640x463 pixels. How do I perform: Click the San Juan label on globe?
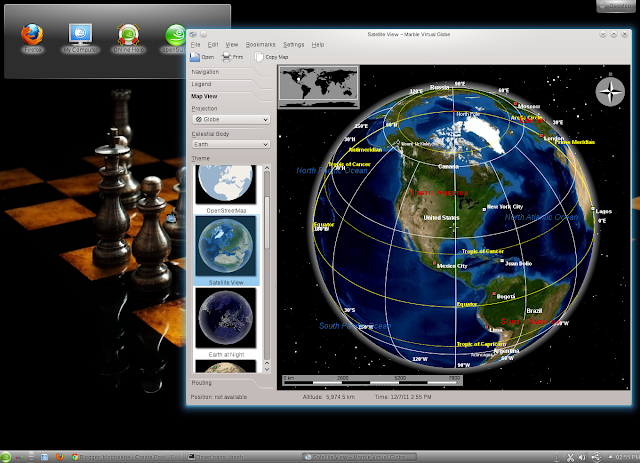pos(518,263)
